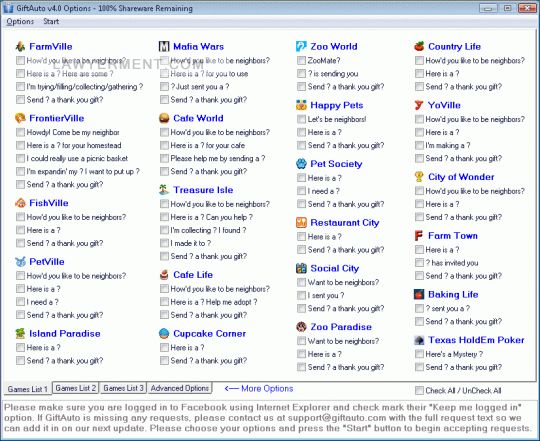Image resolution: width=540 pixels, height=441 pixels.
Task: Enable 'Let's be neighbors!' under Happy Pets
Action: tap(301, 119)
